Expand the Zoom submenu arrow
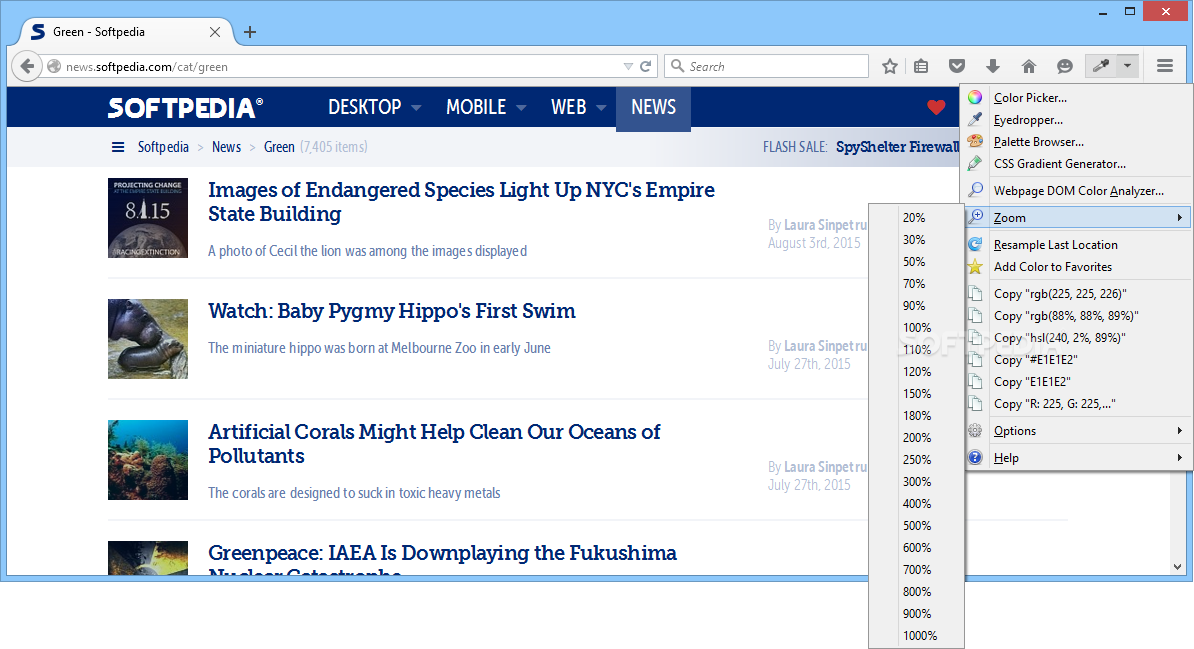This screenshot has width=1194, height=649. point(1179,218)
